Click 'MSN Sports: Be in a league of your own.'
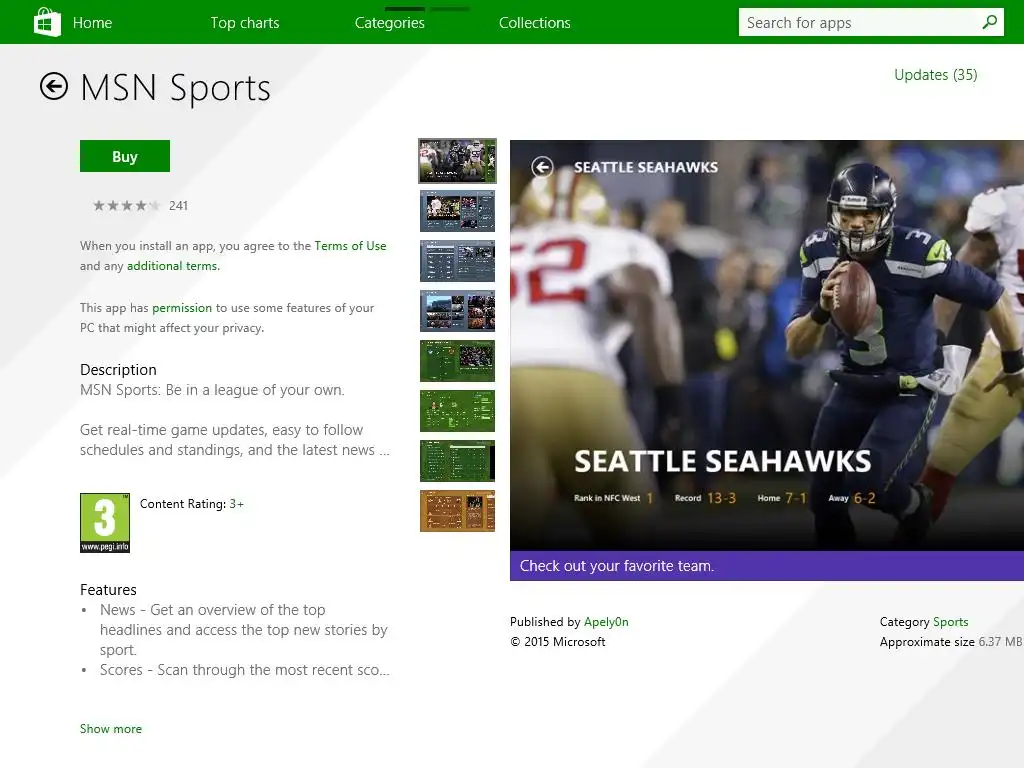The height and width of the screenshot is (768, 1024). (x=212, y=390)
